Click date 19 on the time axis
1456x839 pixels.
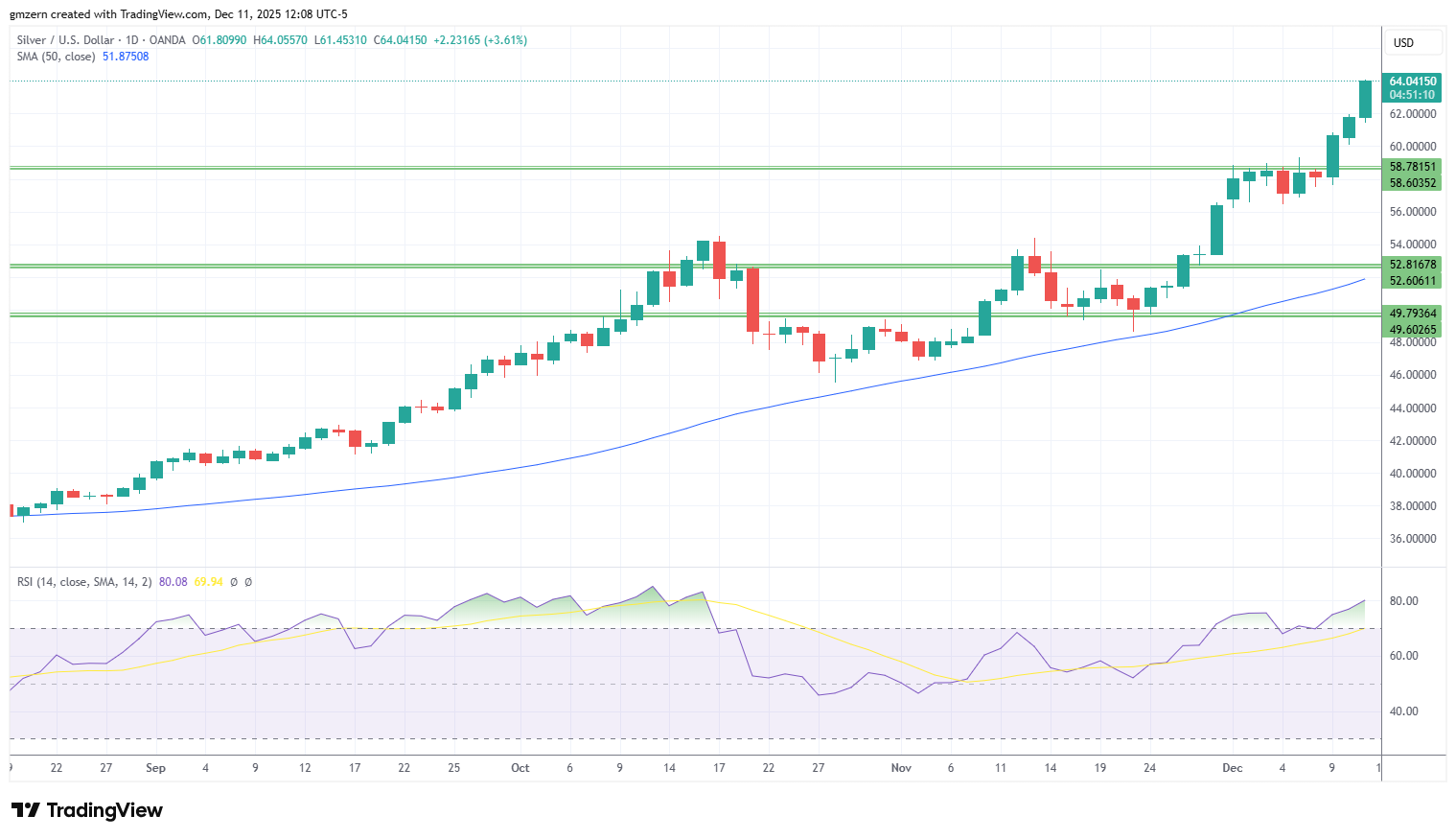coord(1100,768)
